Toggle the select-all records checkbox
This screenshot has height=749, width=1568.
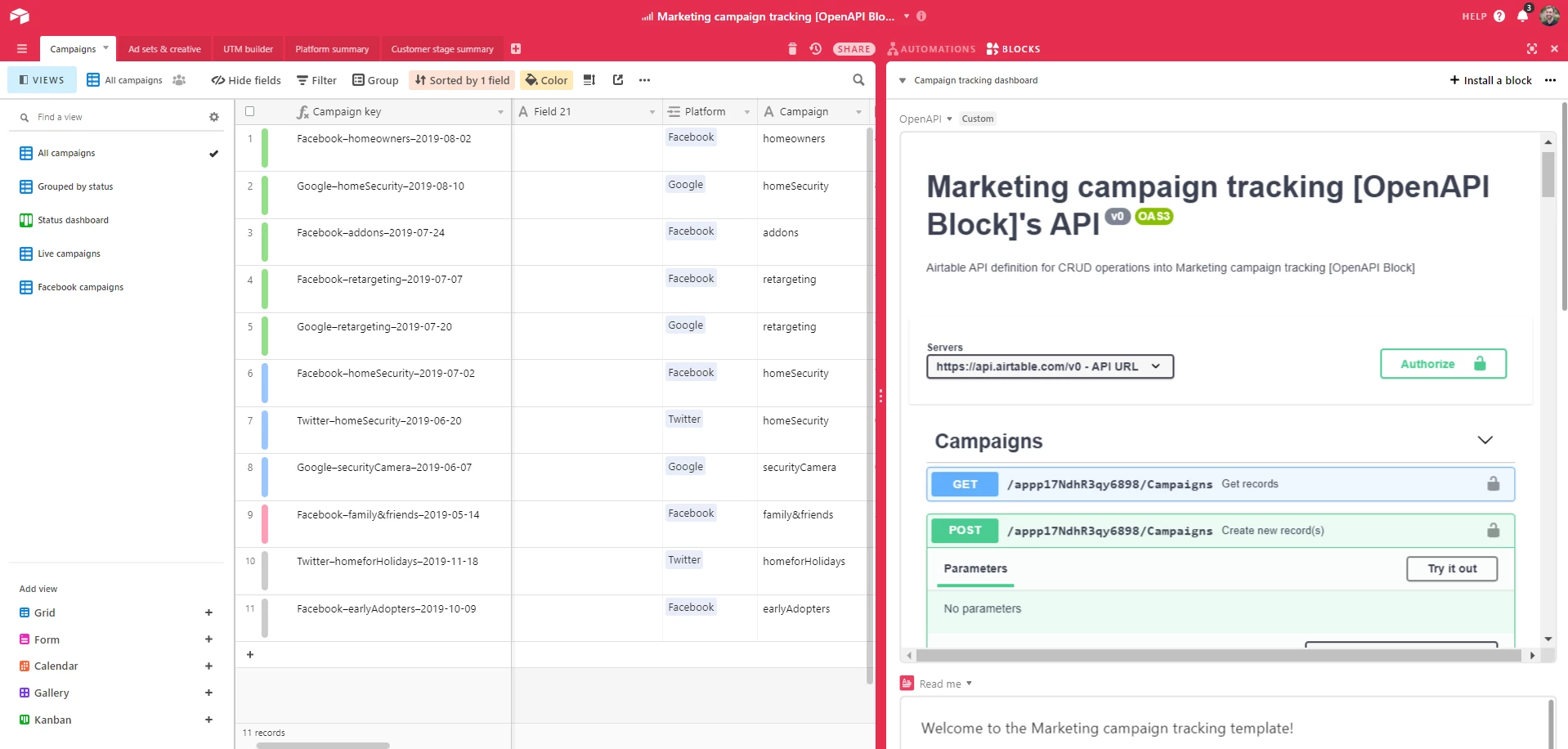click(250, 111)
